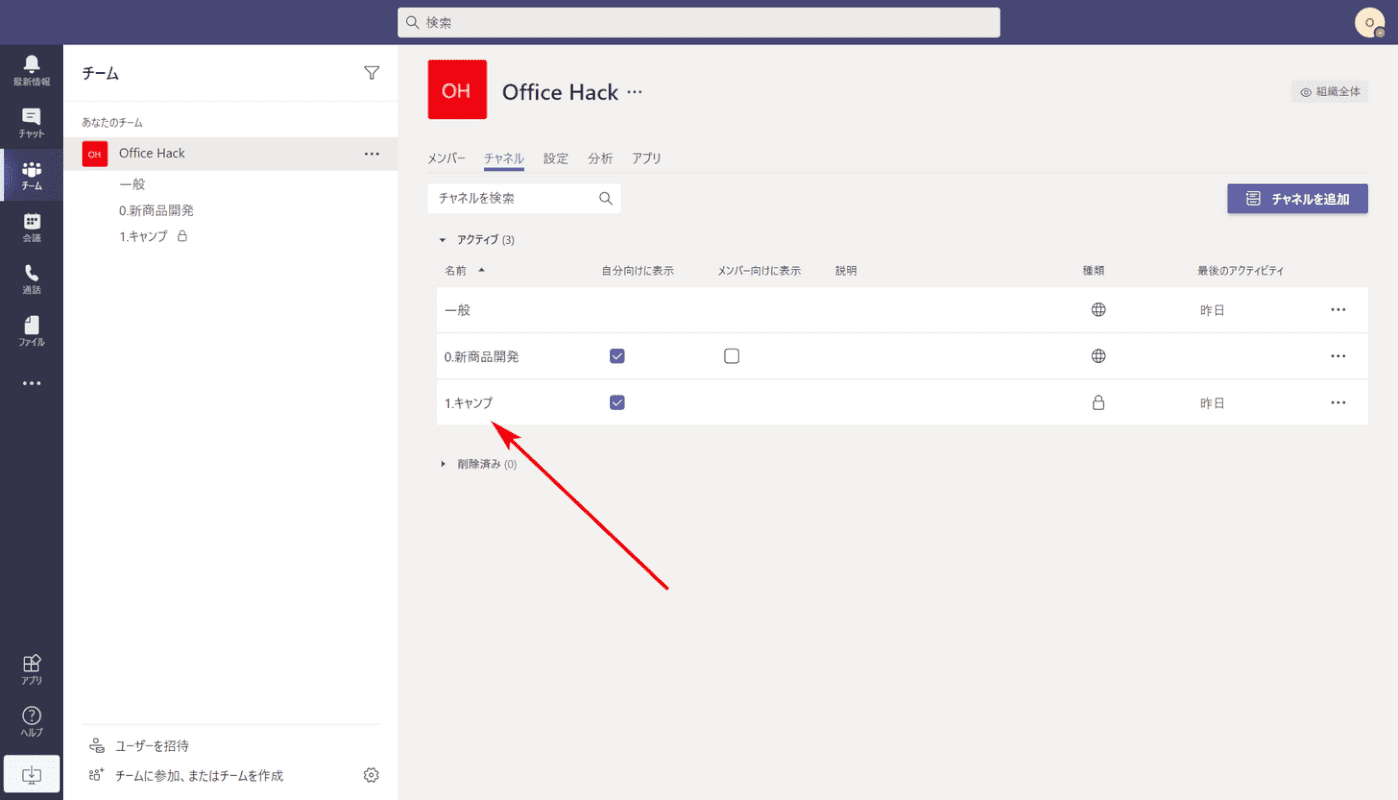The image size is (1398, 800).
Task: Click あなたのチーム section label
Action: pos(112,122)
